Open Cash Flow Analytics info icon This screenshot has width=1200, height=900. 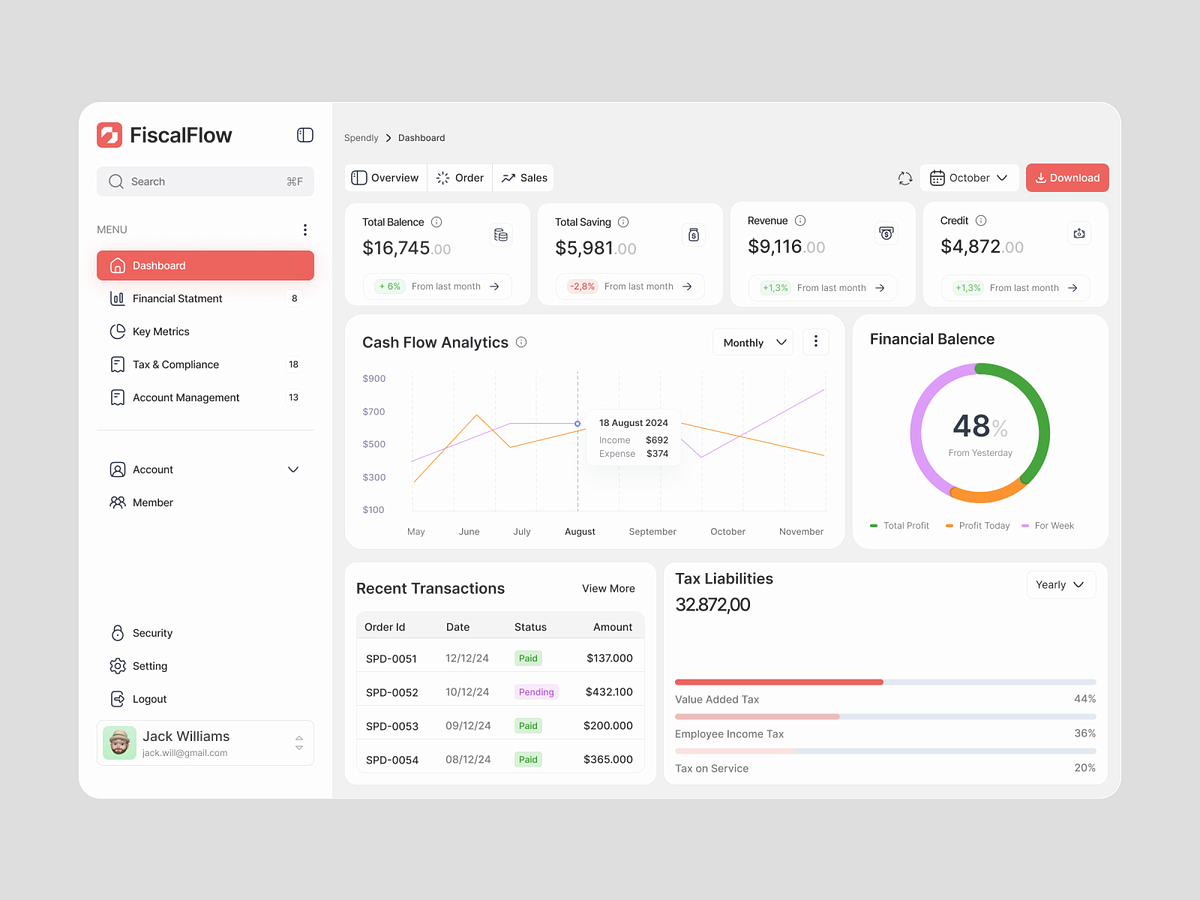(521, 342)
